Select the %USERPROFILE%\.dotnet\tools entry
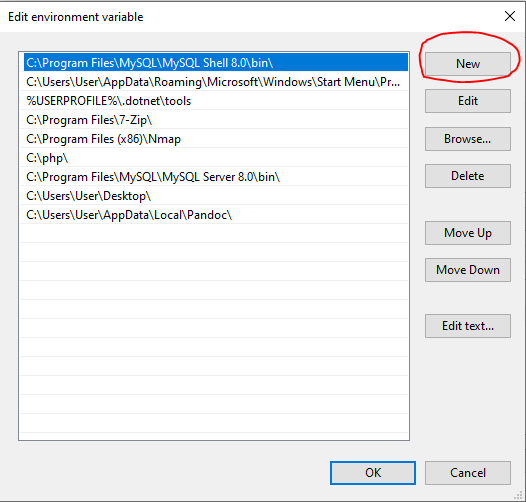 (x=216, y=101)
